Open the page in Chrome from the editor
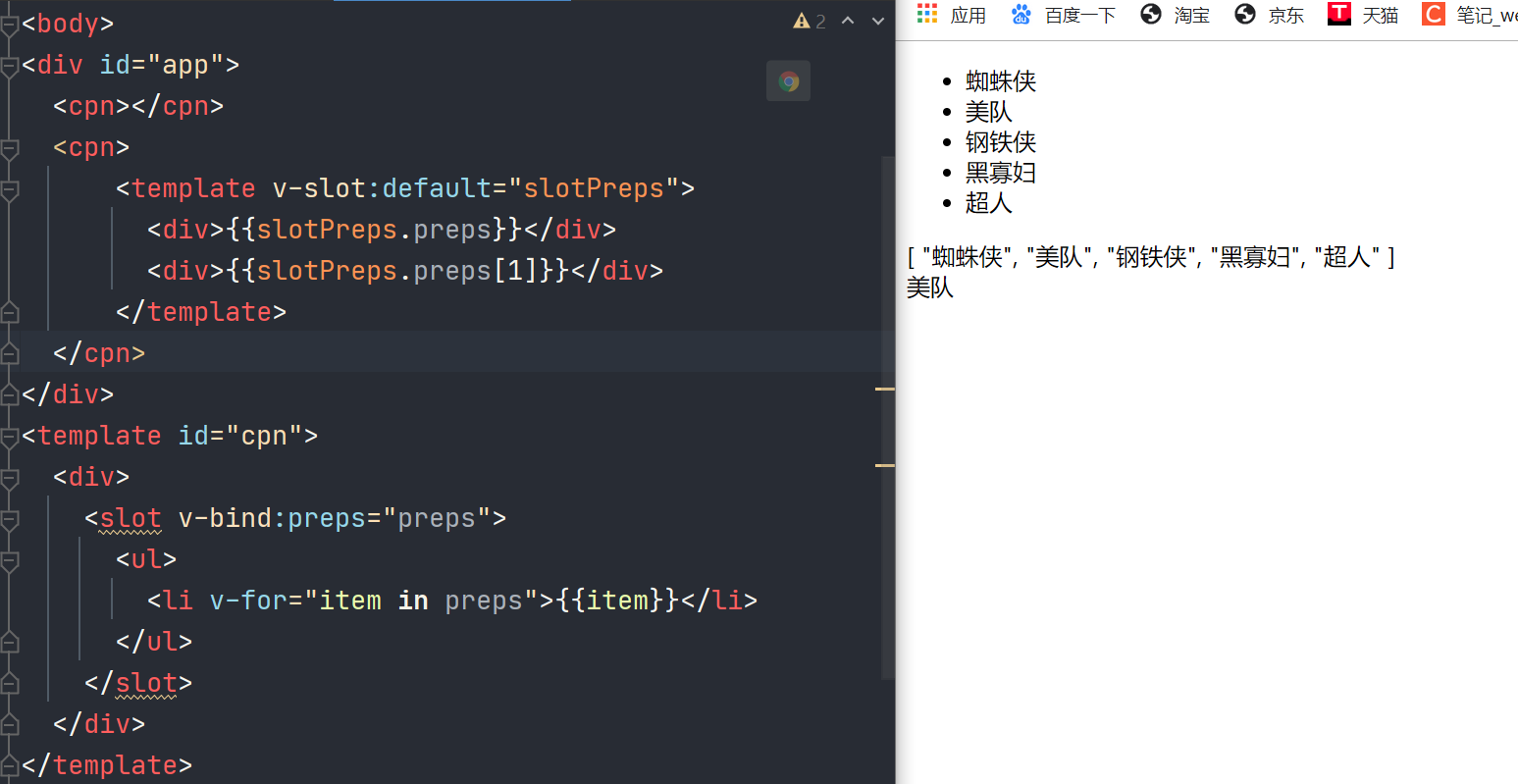The height and width of the screenshot is (784, 1518). (x=788, y=81)
